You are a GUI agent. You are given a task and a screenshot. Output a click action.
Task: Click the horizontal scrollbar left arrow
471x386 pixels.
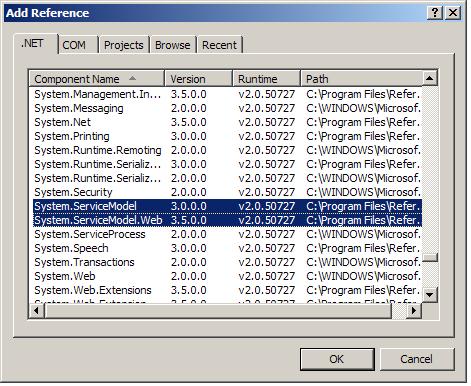click(37, 311)
